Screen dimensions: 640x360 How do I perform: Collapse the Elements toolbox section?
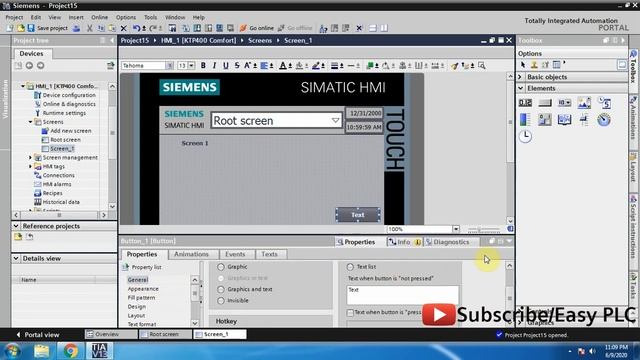tap(520, 88)
